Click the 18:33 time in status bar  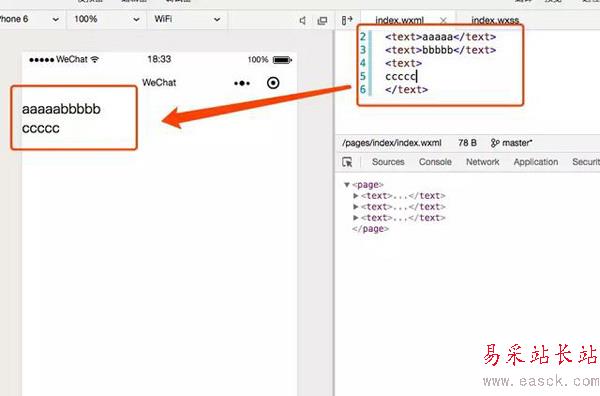pos(159,59)
